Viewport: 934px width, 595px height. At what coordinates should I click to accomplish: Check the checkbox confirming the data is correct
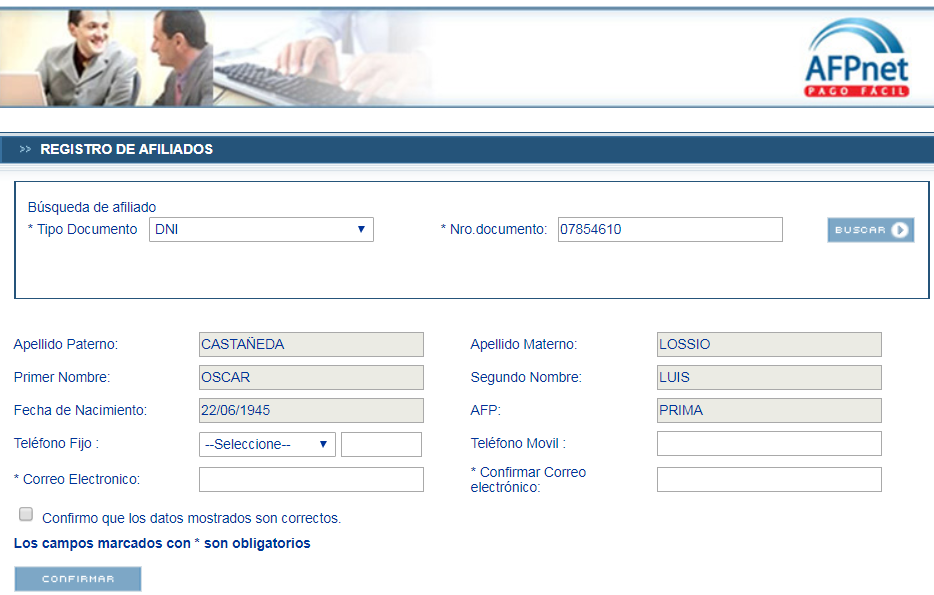25,513
